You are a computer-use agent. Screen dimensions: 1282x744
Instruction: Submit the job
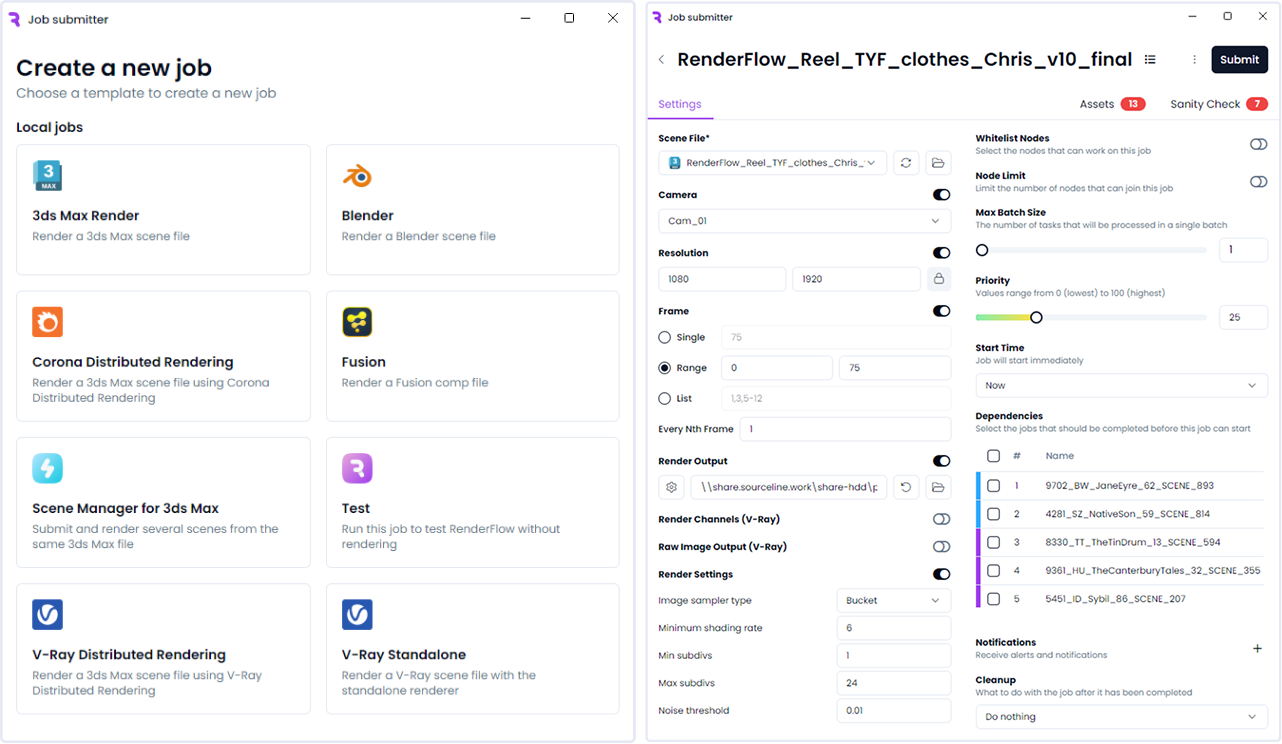click(x=1240, y=60)
